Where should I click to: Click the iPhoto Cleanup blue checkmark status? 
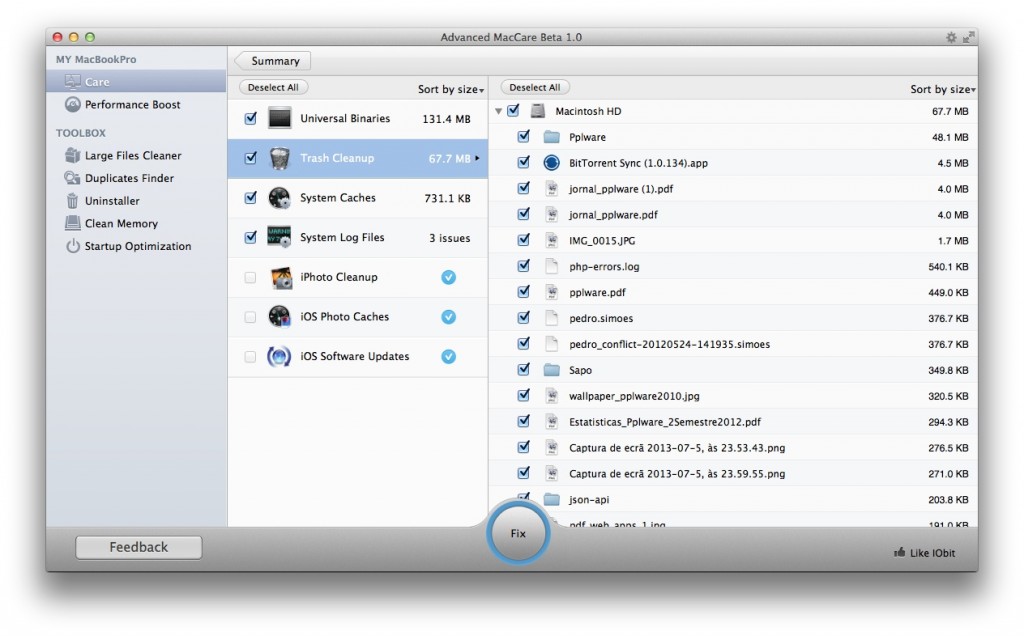point(449,278)
